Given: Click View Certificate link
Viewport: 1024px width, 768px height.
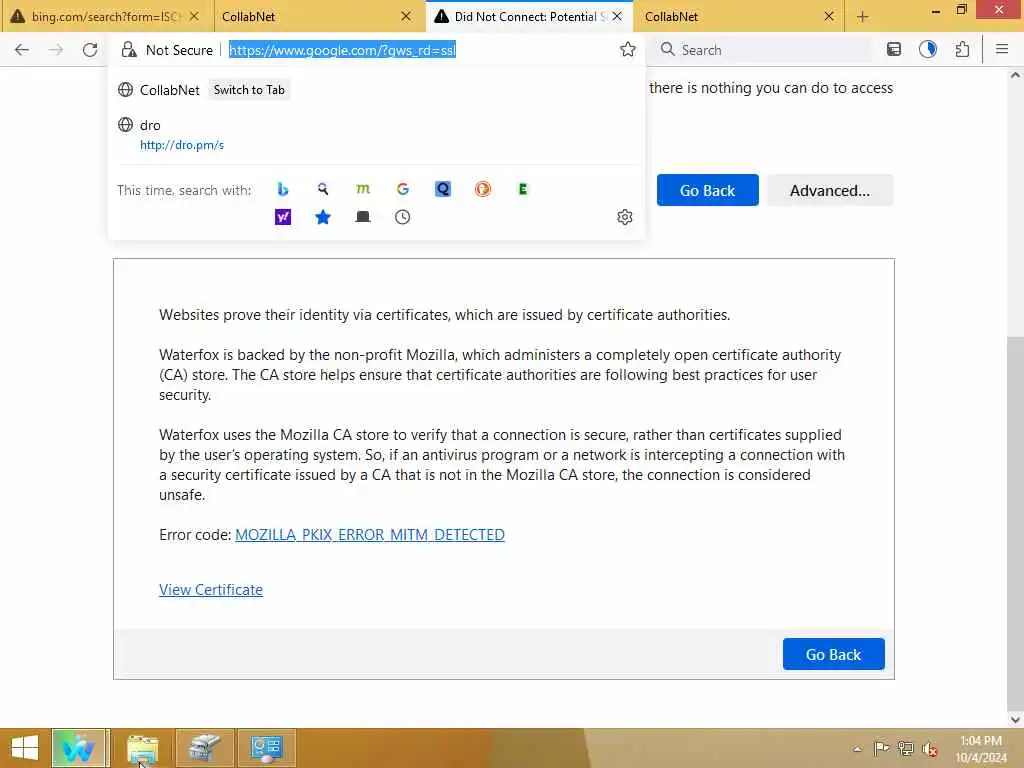Looking at the screenshot, I should point(211,590).
